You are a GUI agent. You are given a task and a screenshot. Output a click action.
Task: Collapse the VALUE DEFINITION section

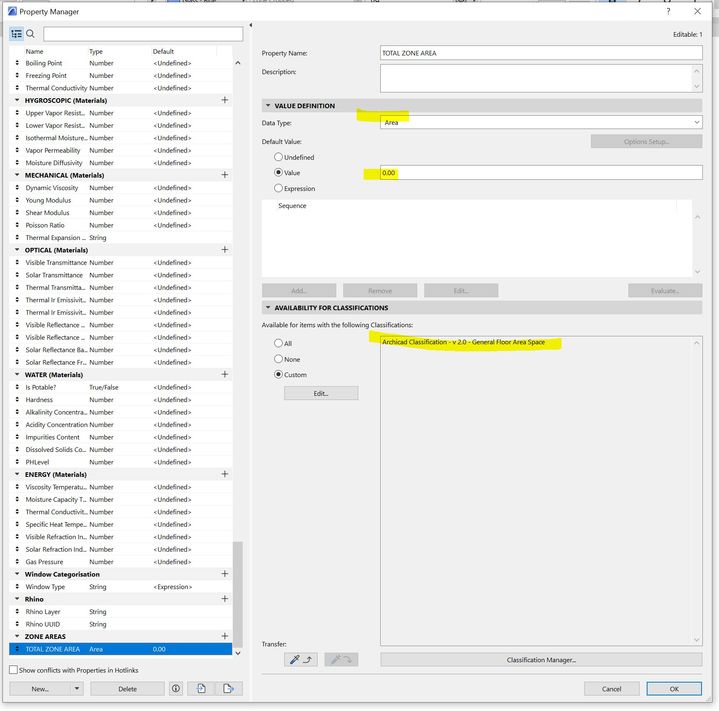click(x=268, y=105)
